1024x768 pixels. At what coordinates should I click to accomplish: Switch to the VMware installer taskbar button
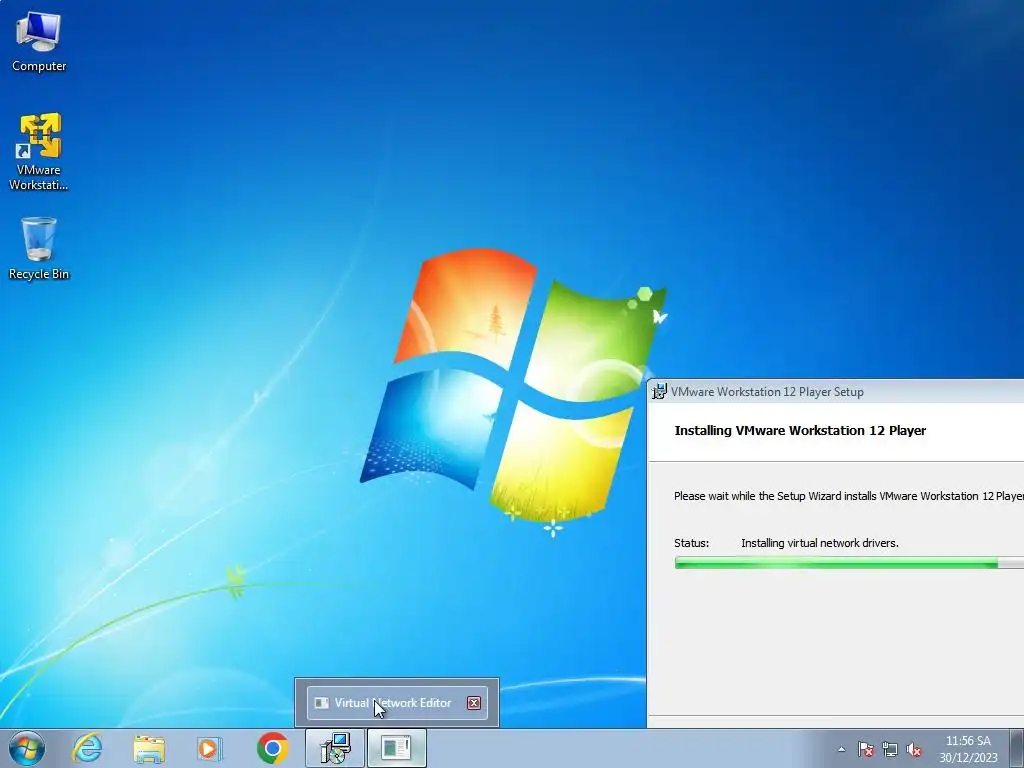click(x=335, y=748)
